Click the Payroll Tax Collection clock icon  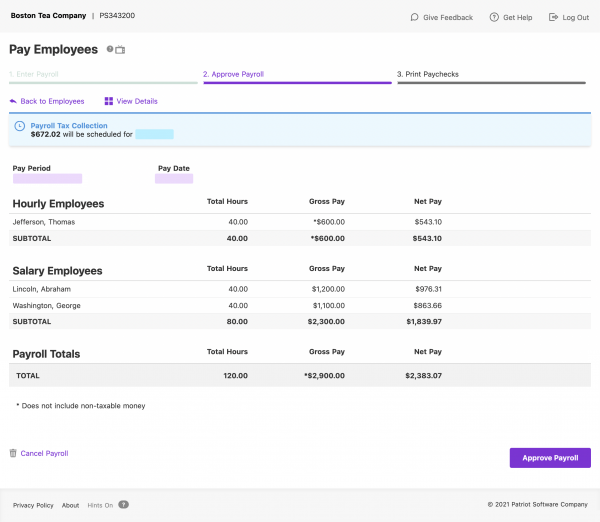click(19, 126)
